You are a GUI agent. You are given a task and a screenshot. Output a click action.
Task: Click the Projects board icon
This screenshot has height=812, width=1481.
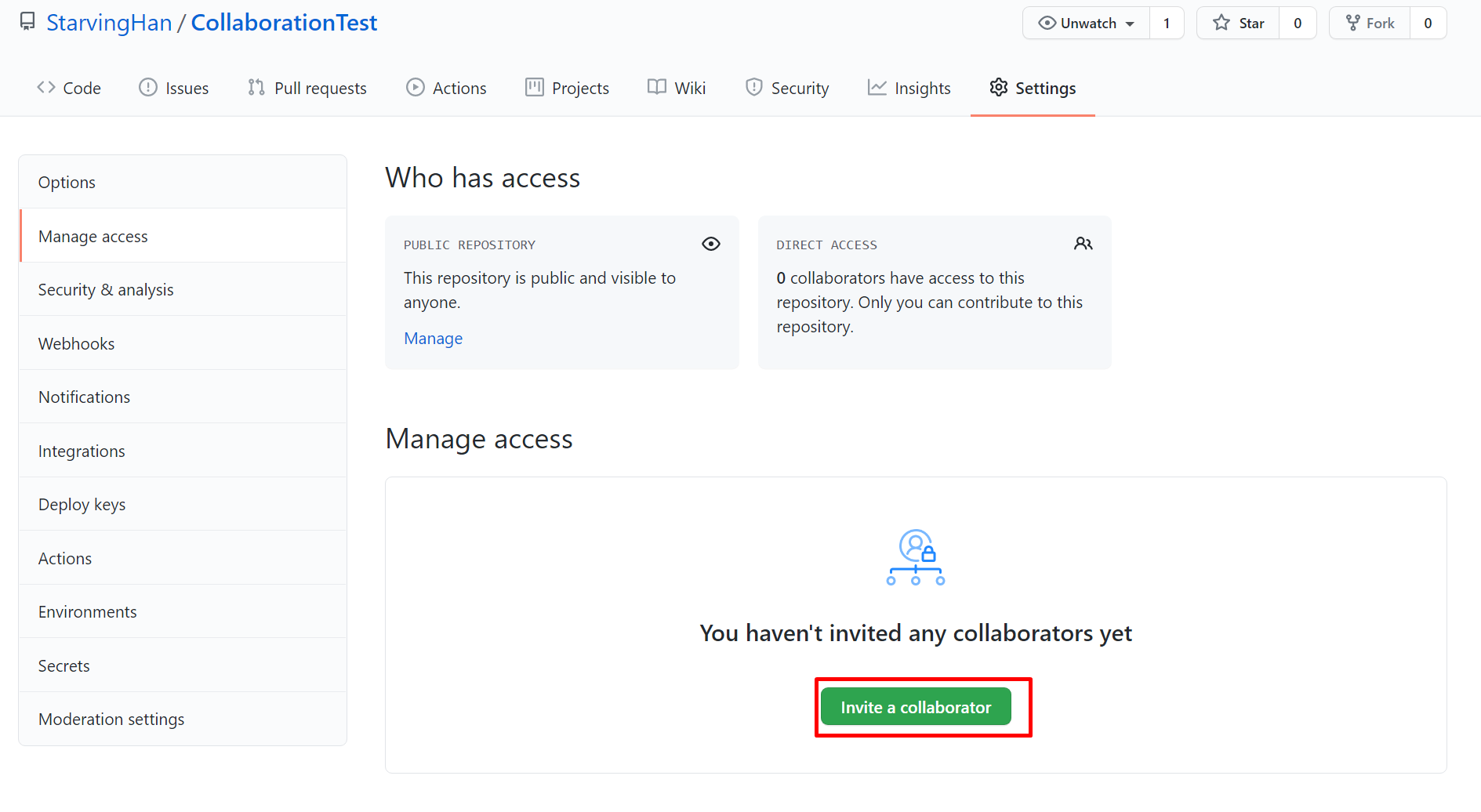tap(535, 87)
